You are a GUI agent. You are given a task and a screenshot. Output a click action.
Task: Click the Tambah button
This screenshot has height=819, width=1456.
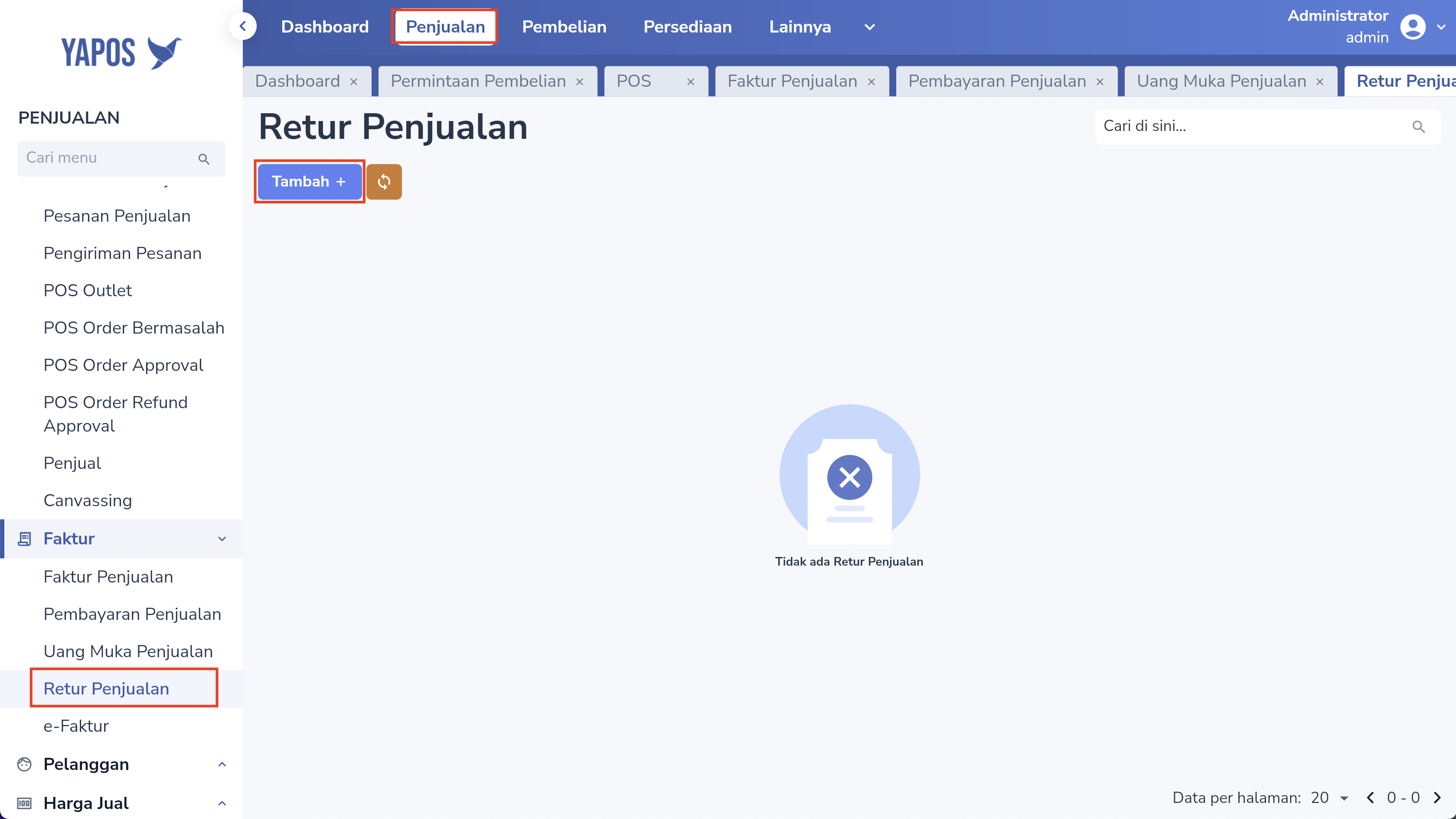tap(309, 182)
